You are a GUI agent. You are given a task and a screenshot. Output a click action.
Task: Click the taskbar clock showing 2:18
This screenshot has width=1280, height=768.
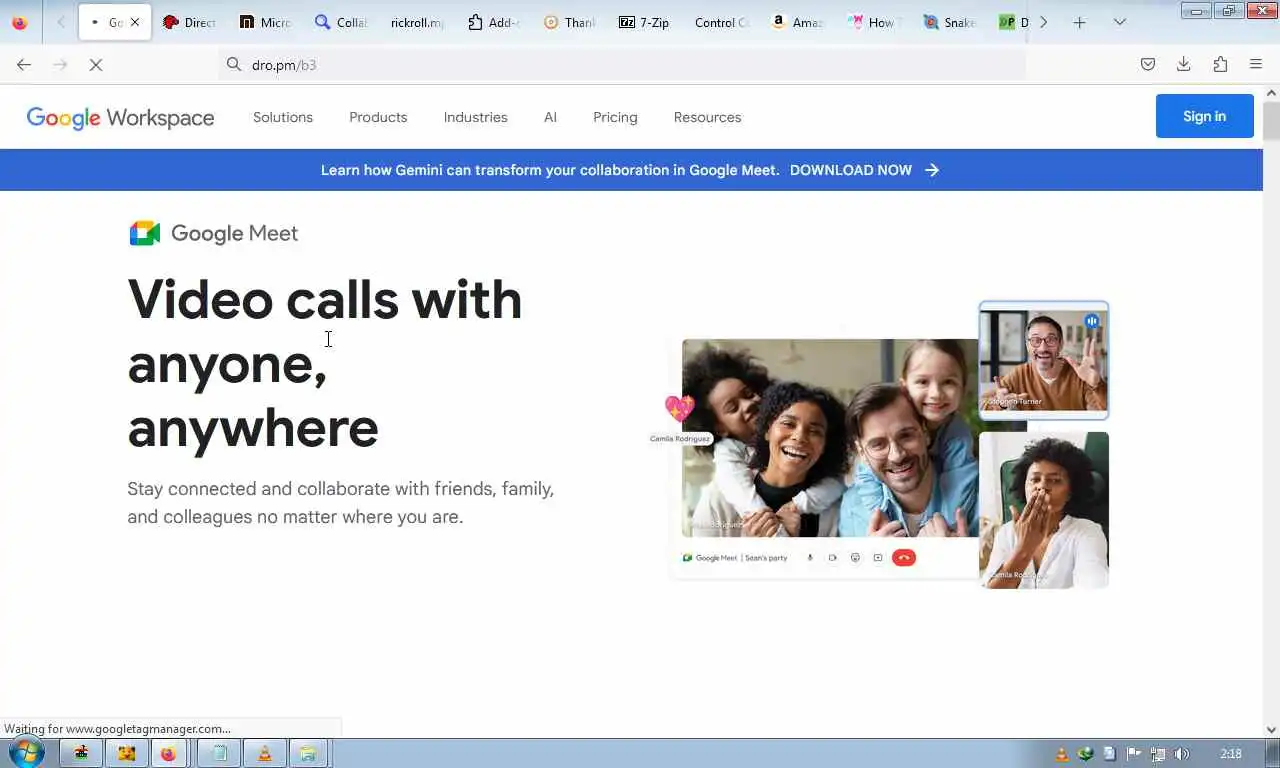coord(1231,754)
